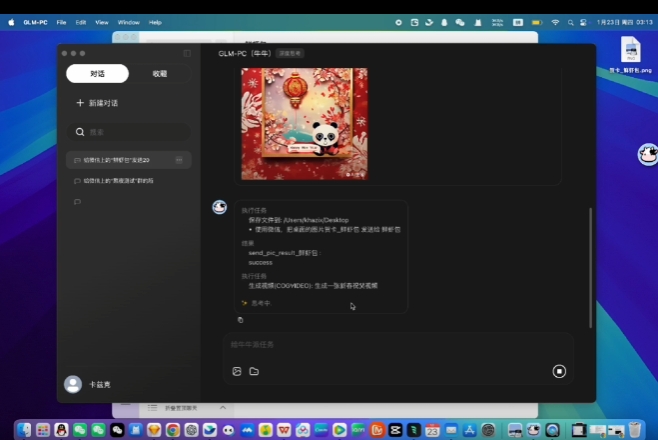Screen dimensions: 658x440
Task: Open Trash from the Dock
Action: click(635, 430)
